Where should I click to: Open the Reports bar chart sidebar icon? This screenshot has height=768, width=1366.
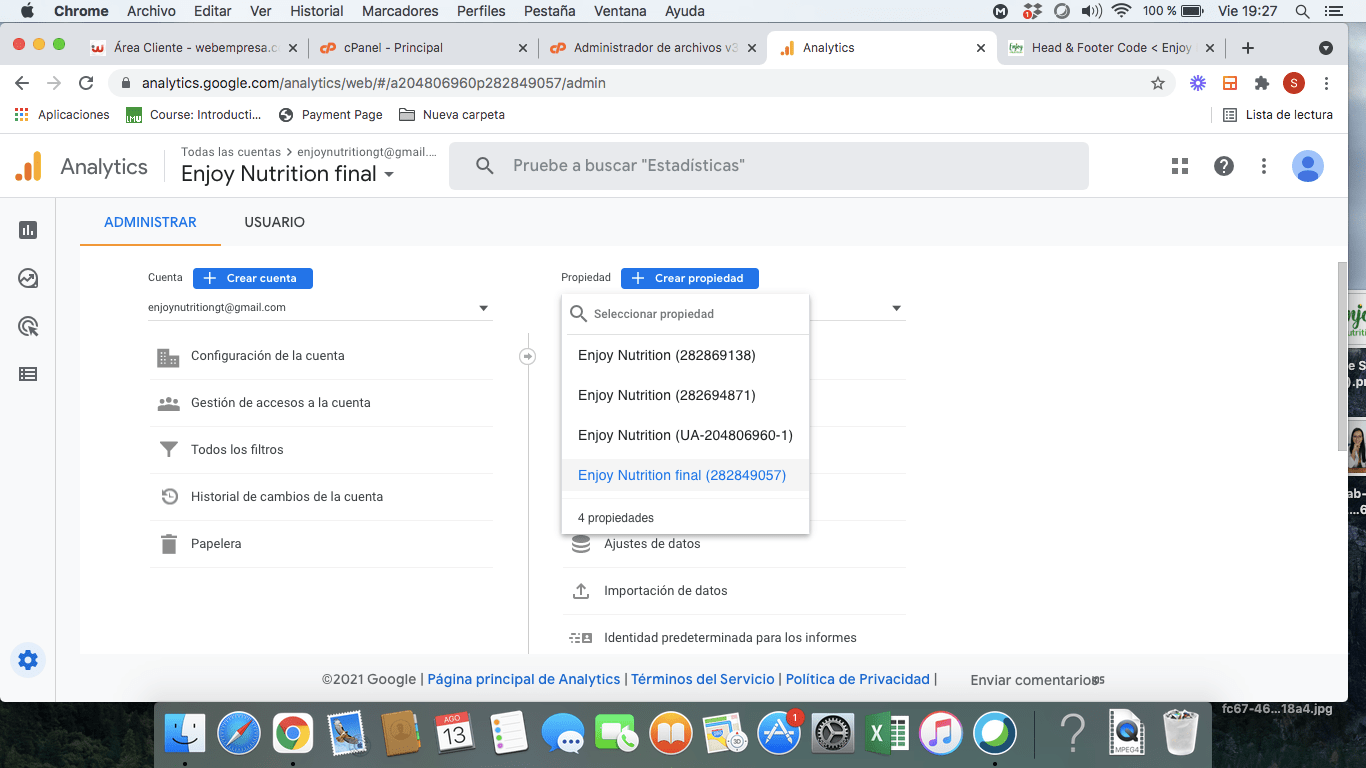[28, 230]
